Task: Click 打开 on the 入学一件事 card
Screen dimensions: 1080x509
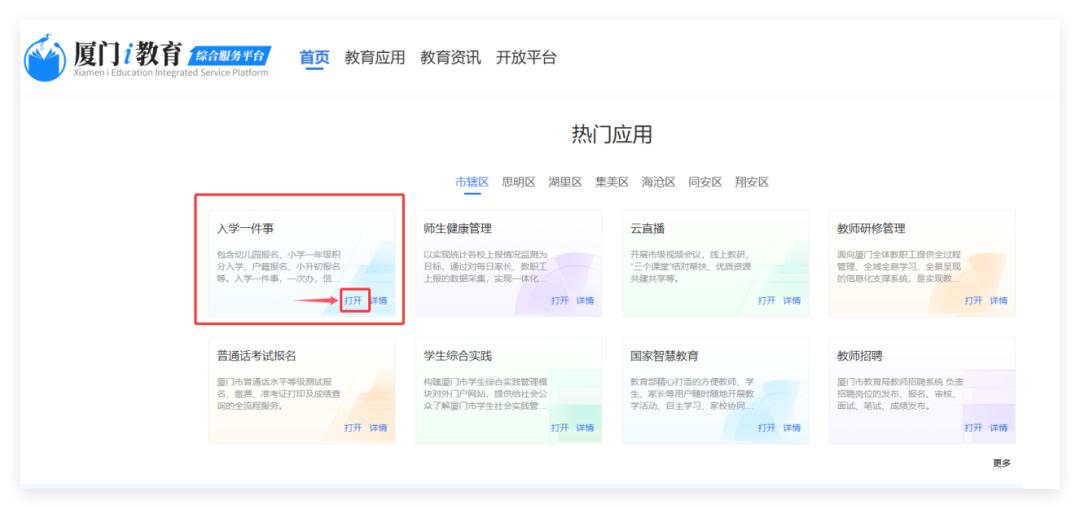Action: [354, 300]
